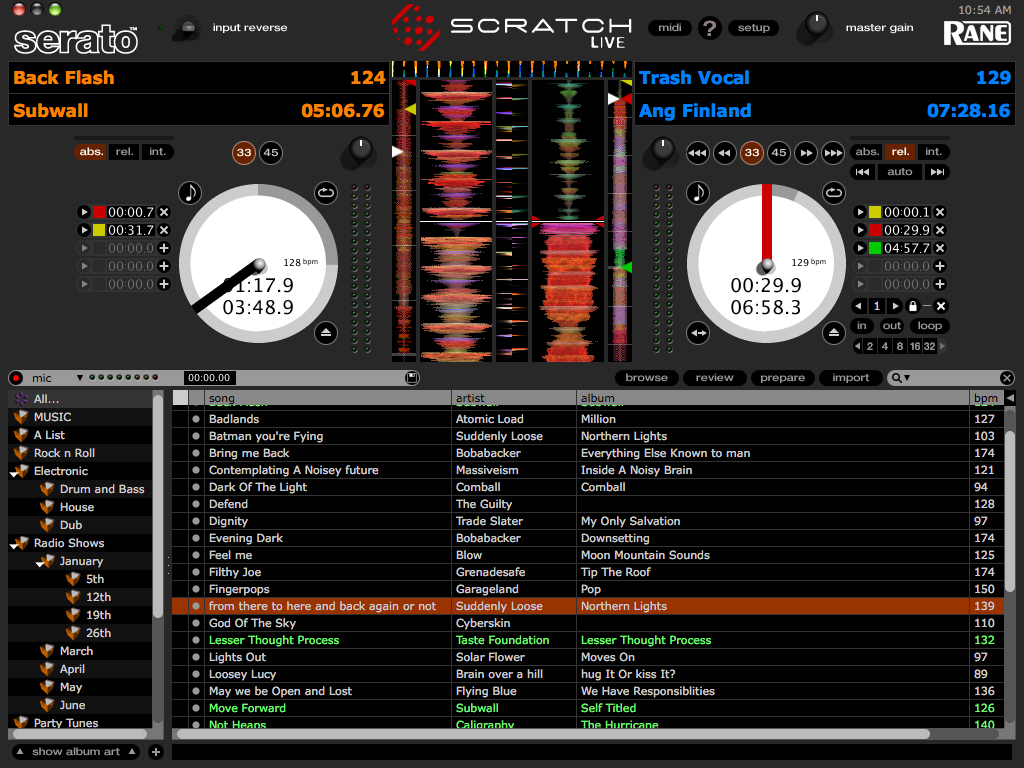Adjust the left deck gain knob
The image size is (1024, 768).
point(359,150)
